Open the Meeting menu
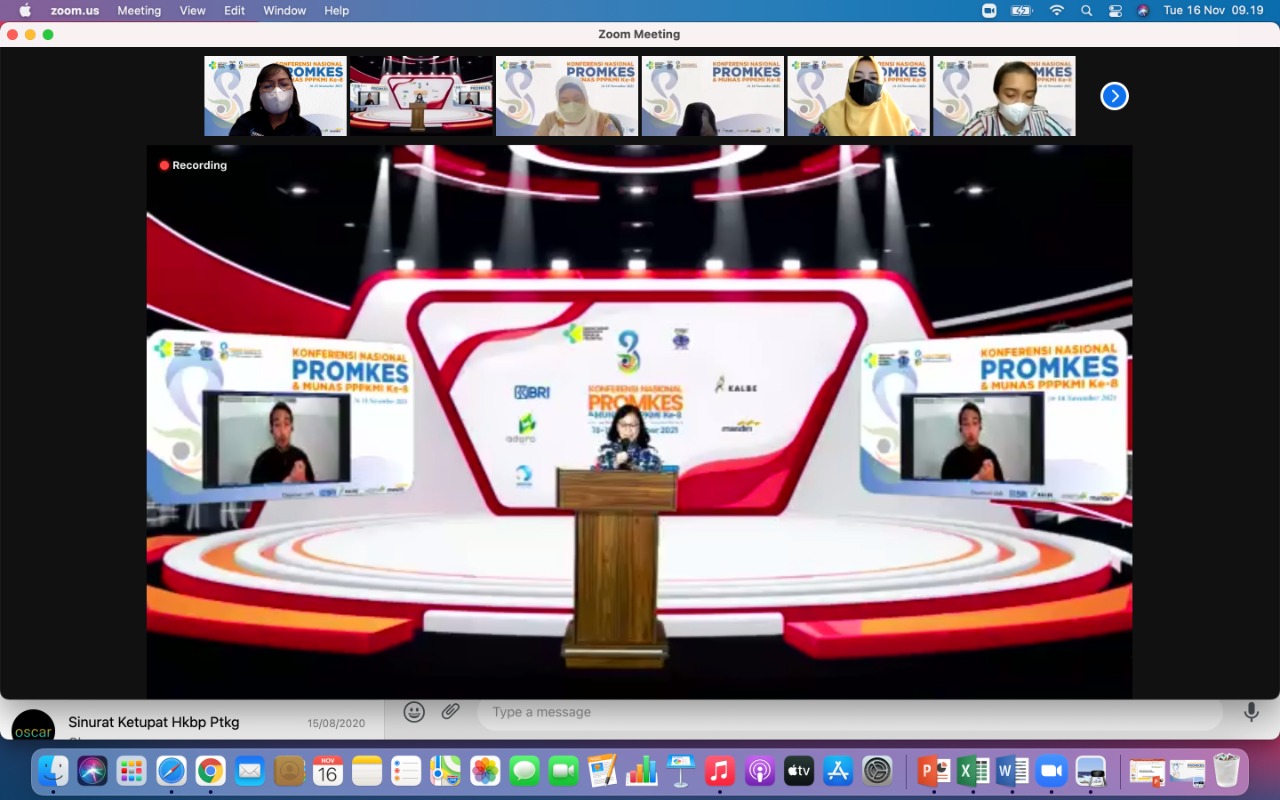 [139, 10]
